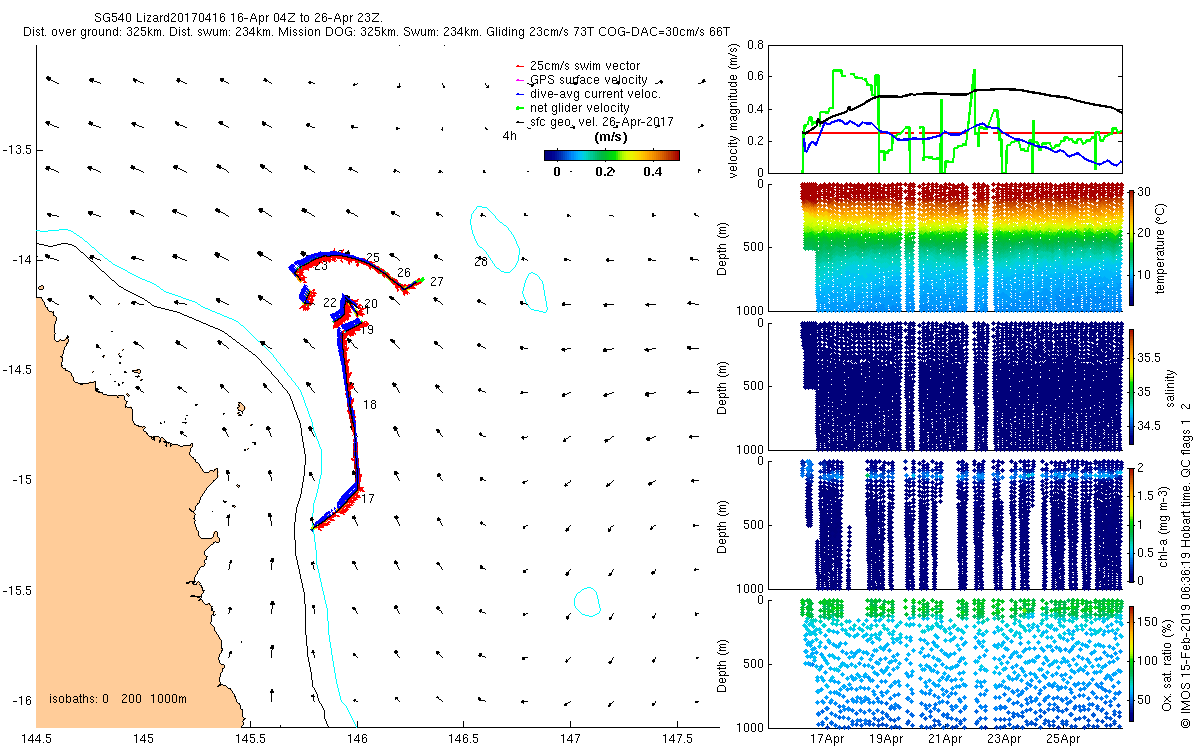Click the '28' label near the cyan contour

click(x=481, y=261)
